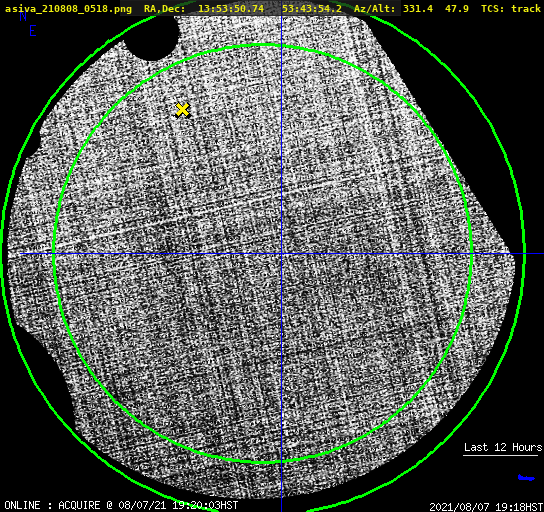
Task: Select the Last 12 Hours label
Action: coord(503,447)
